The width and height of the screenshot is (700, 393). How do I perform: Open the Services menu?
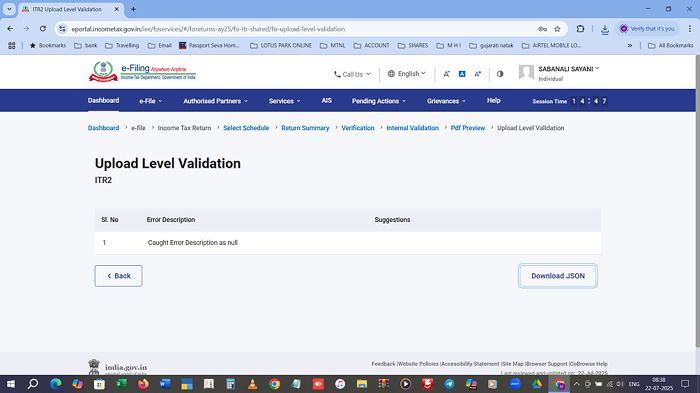[284, 101]
